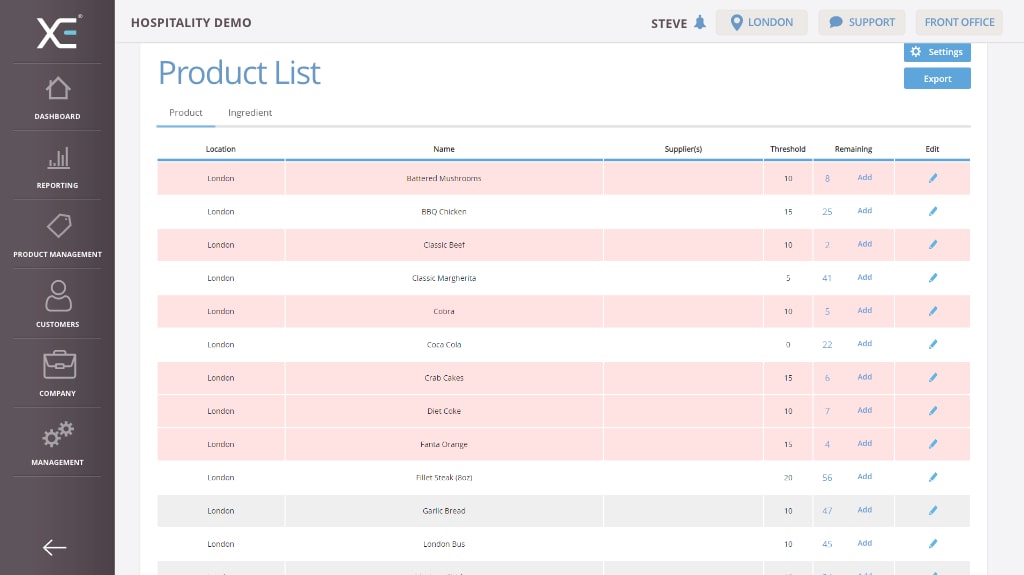Viewport: 1024px width, 575px height.
Task: Select the Product tab
Action: (x=186, y=113)
